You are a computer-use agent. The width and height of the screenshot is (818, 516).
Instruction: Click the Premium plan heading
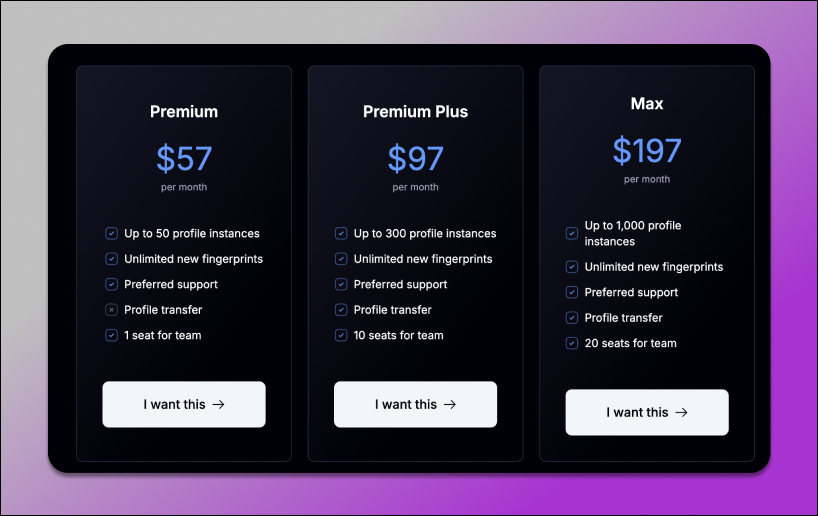pyautogui.click(x=184, y=112)
